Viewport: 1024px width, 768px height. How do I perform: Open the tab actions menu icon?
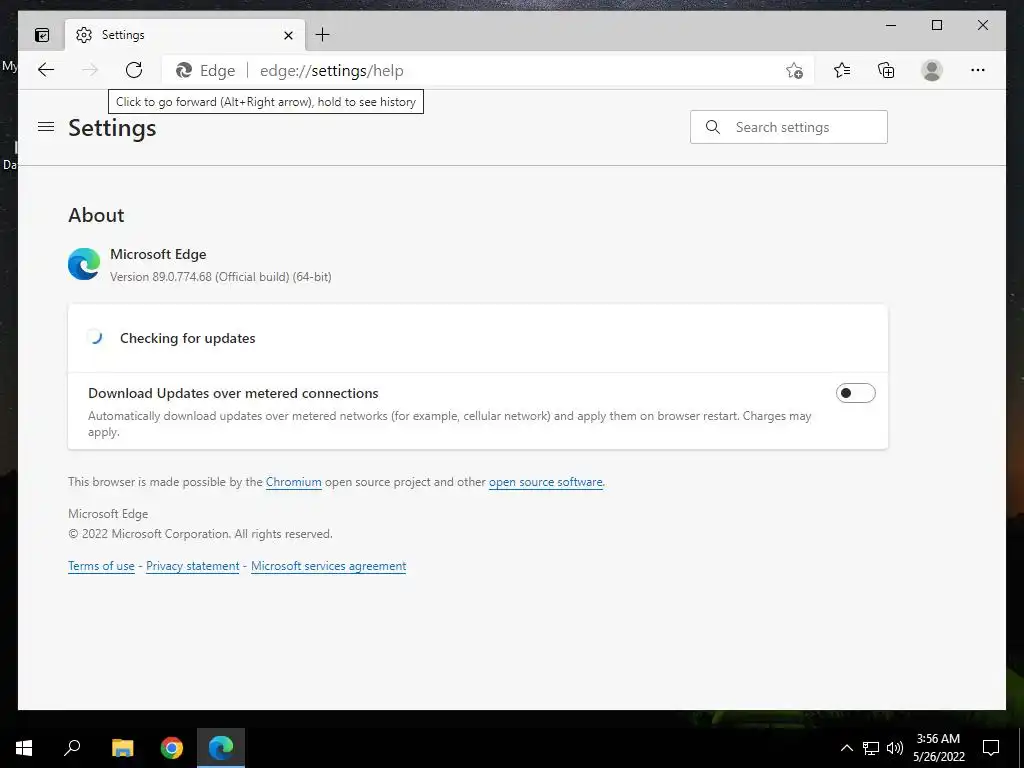click(x=42, y=35)
